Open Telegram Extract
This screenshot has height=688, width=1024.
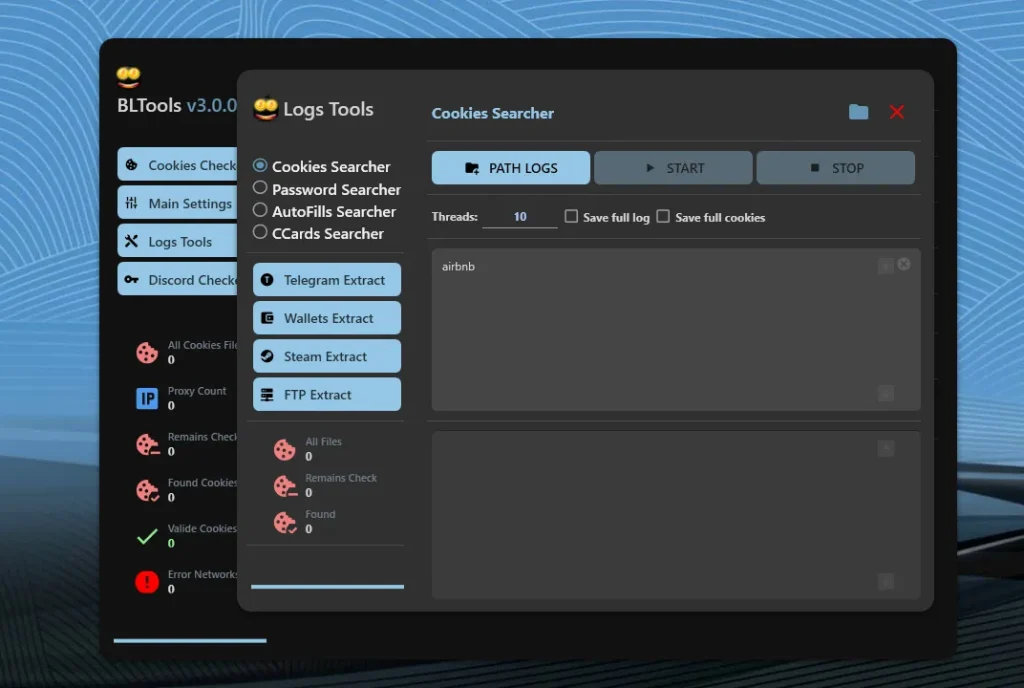pos(326,279)
